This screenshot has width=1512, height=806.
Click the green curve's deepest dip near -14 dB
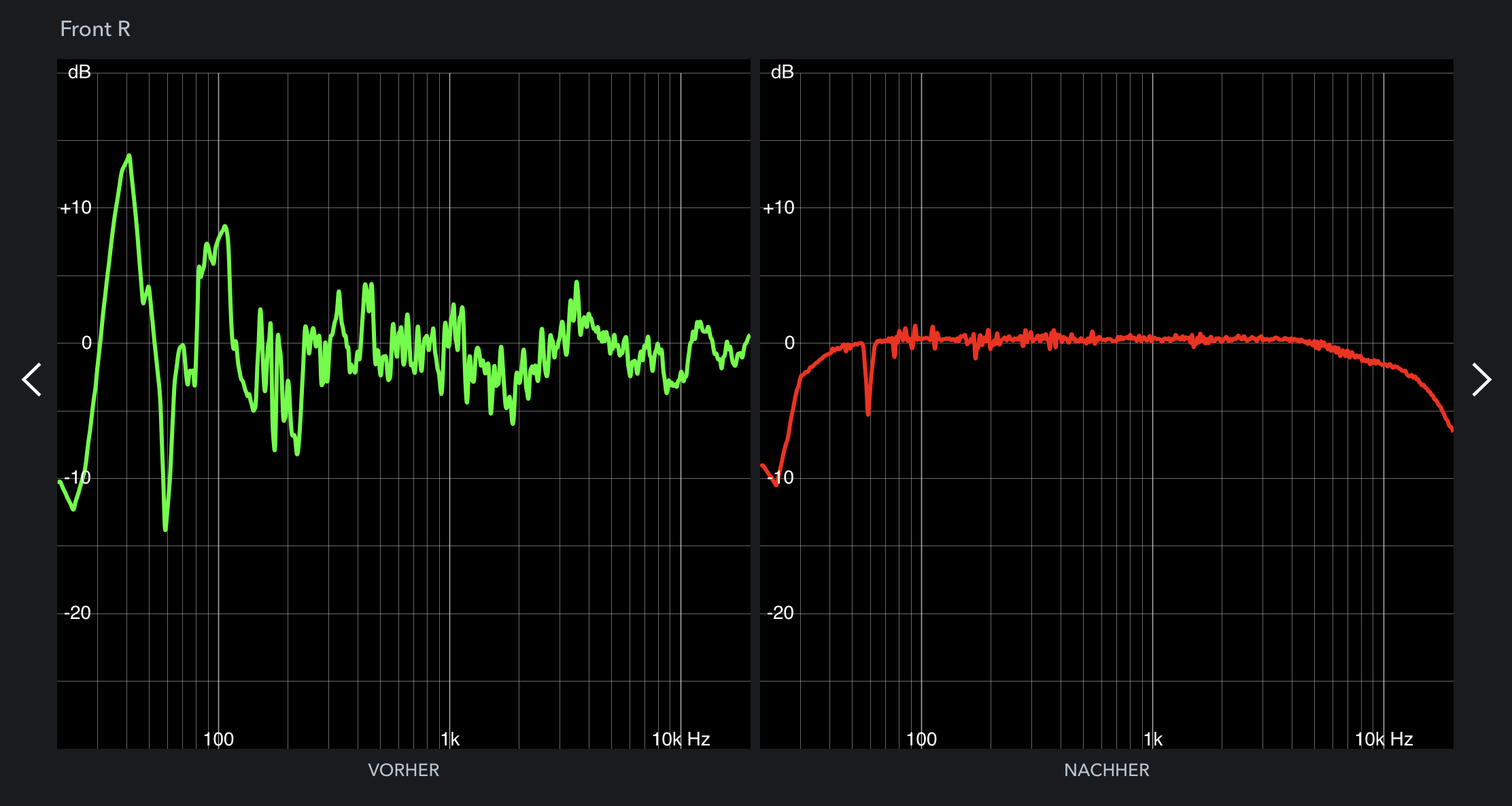point(165,527)
